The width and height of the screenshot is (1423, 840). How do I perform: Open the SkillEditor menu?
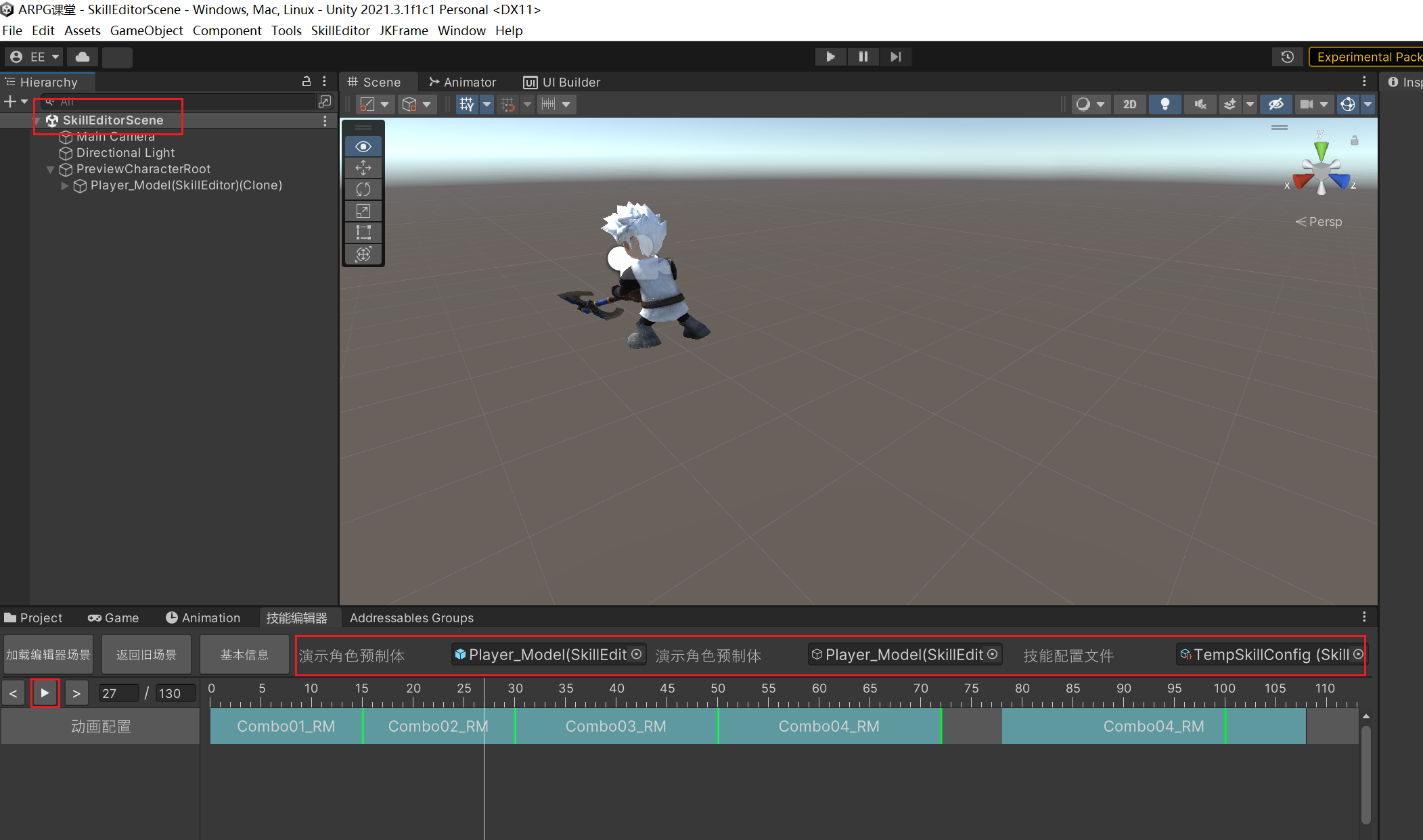(x=340, y=30)
